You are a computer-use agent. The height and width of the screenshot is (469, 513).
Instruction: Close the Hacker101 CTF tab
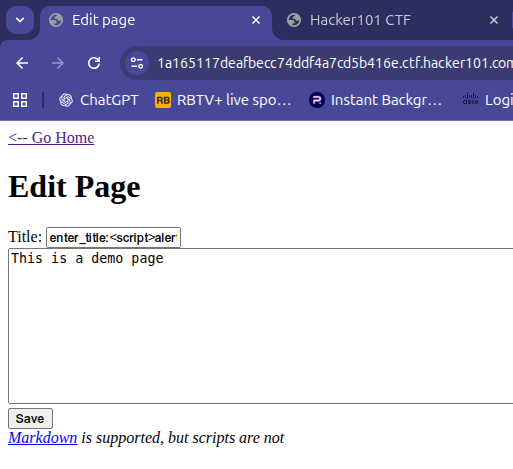click(x=494, y=21)
